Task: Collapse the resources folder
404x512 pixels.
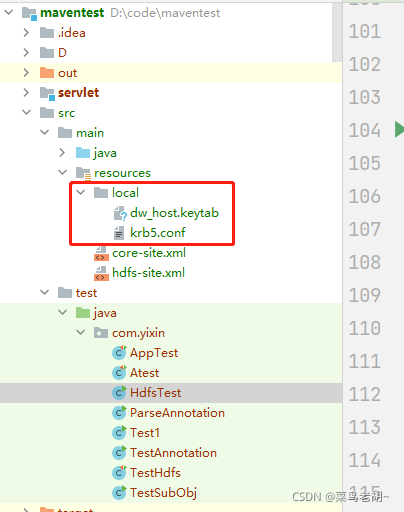Action: (62, 172)
